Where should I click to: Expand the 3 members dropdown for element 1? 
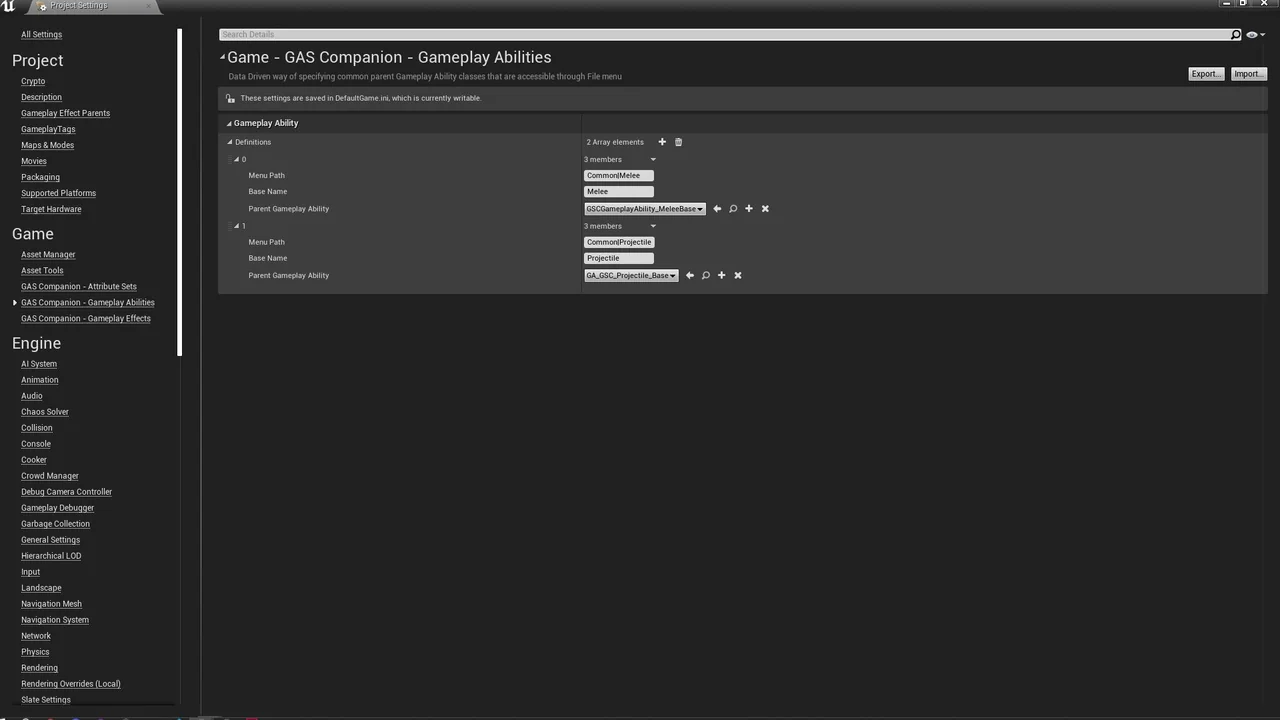(x=653, y=226)
